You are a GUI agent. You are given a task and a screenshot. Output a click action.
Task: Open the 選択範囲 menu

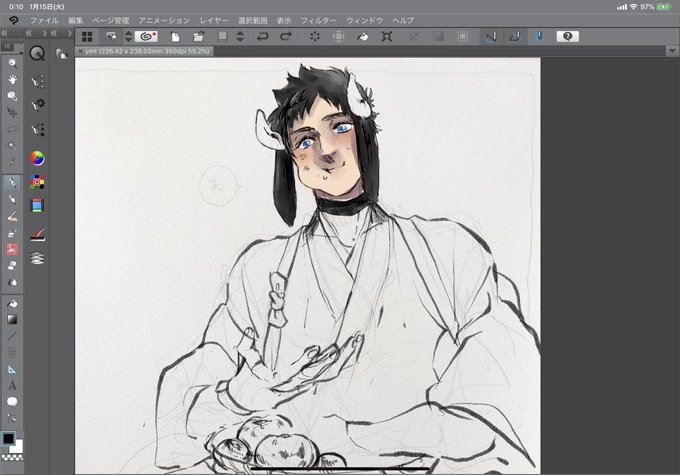point(253,20)
